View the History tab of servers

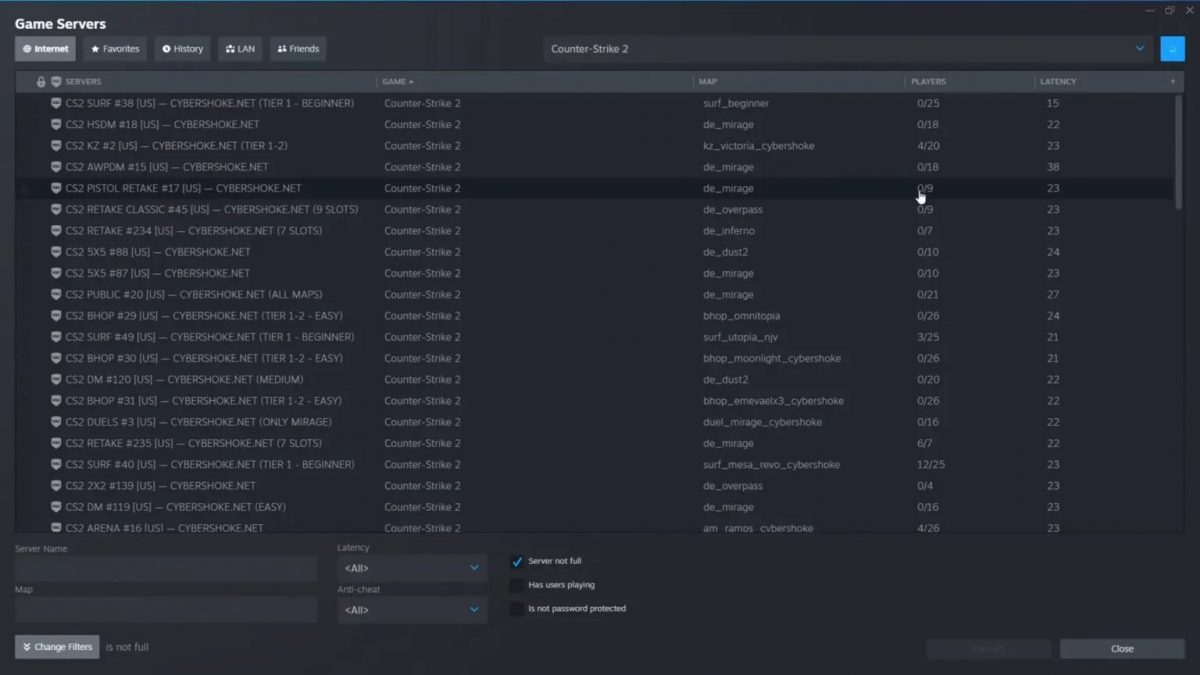(182, 48)
